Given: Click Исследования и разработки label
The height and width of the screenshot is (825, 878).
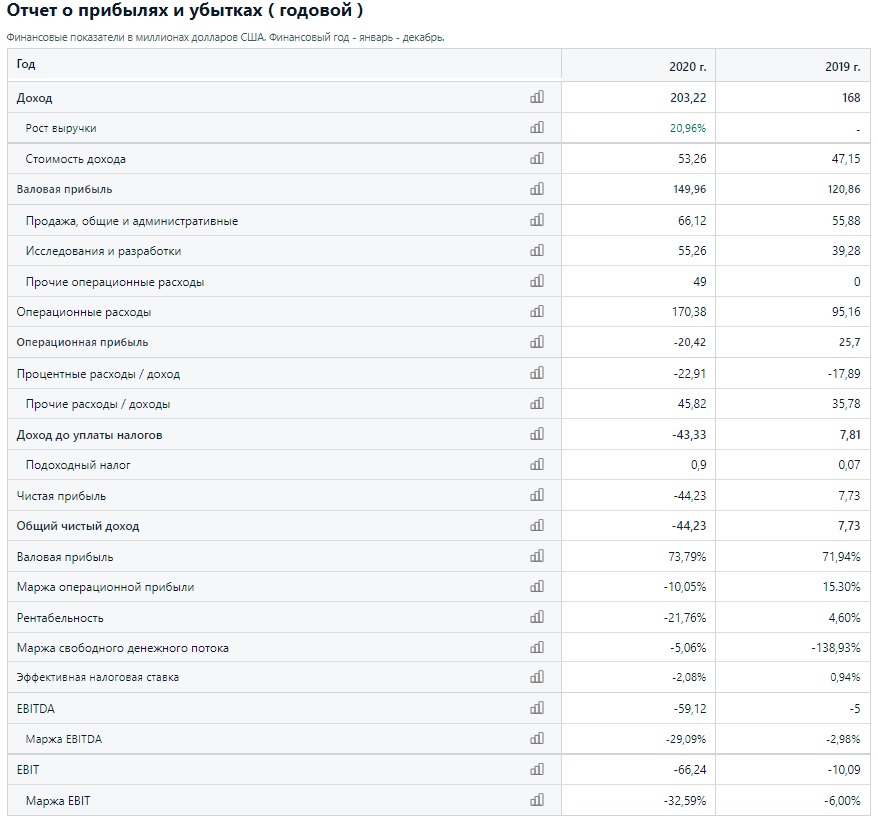Looking at the screenshot, I should (x=104, y=251).
